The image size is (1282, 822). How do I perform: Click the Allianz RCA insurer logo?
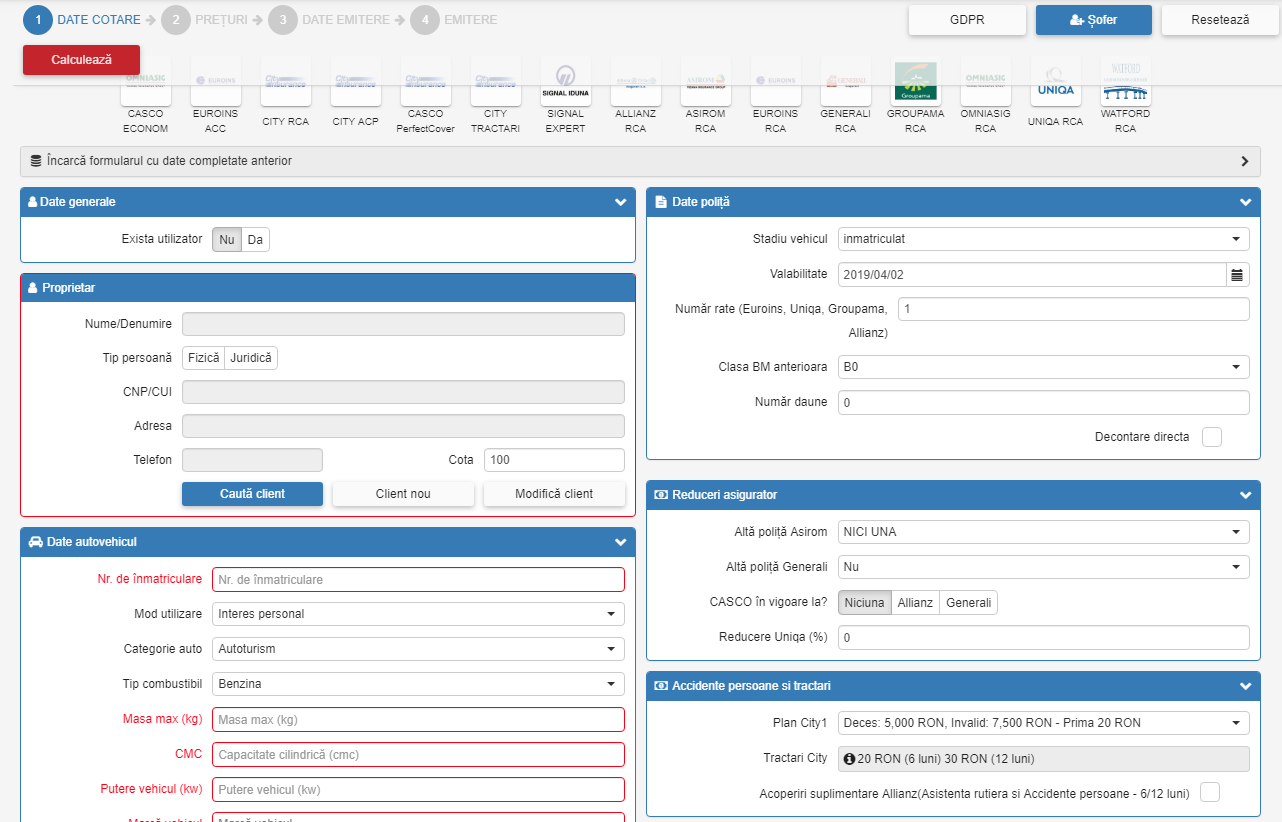click(635, 83)
